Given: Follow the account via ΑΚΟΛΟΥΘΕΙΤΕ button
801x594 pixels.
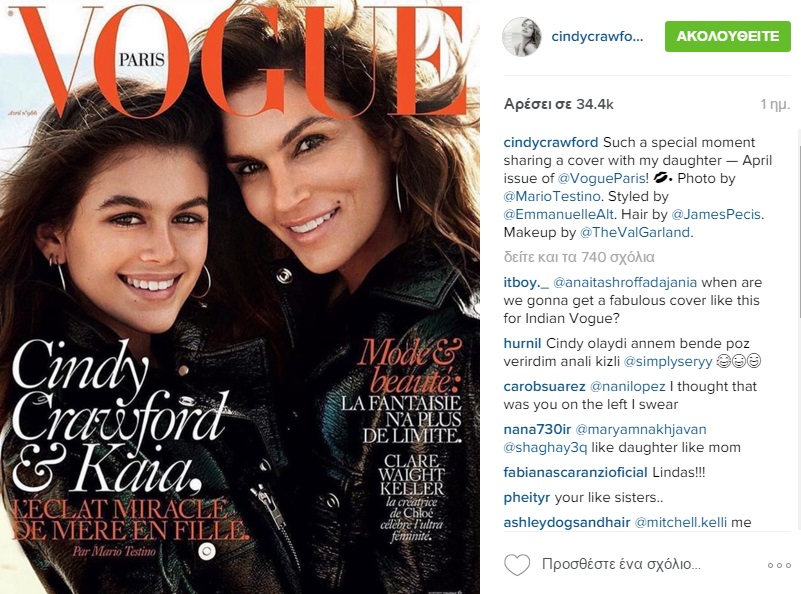Looking at the screenshot, I should click(727, 36).
